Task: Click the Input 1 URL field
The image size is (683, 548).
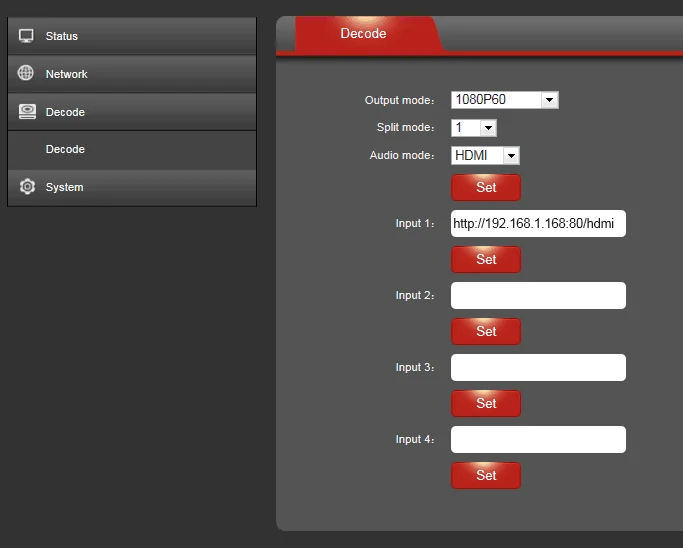Action: (x=538, y=224)
